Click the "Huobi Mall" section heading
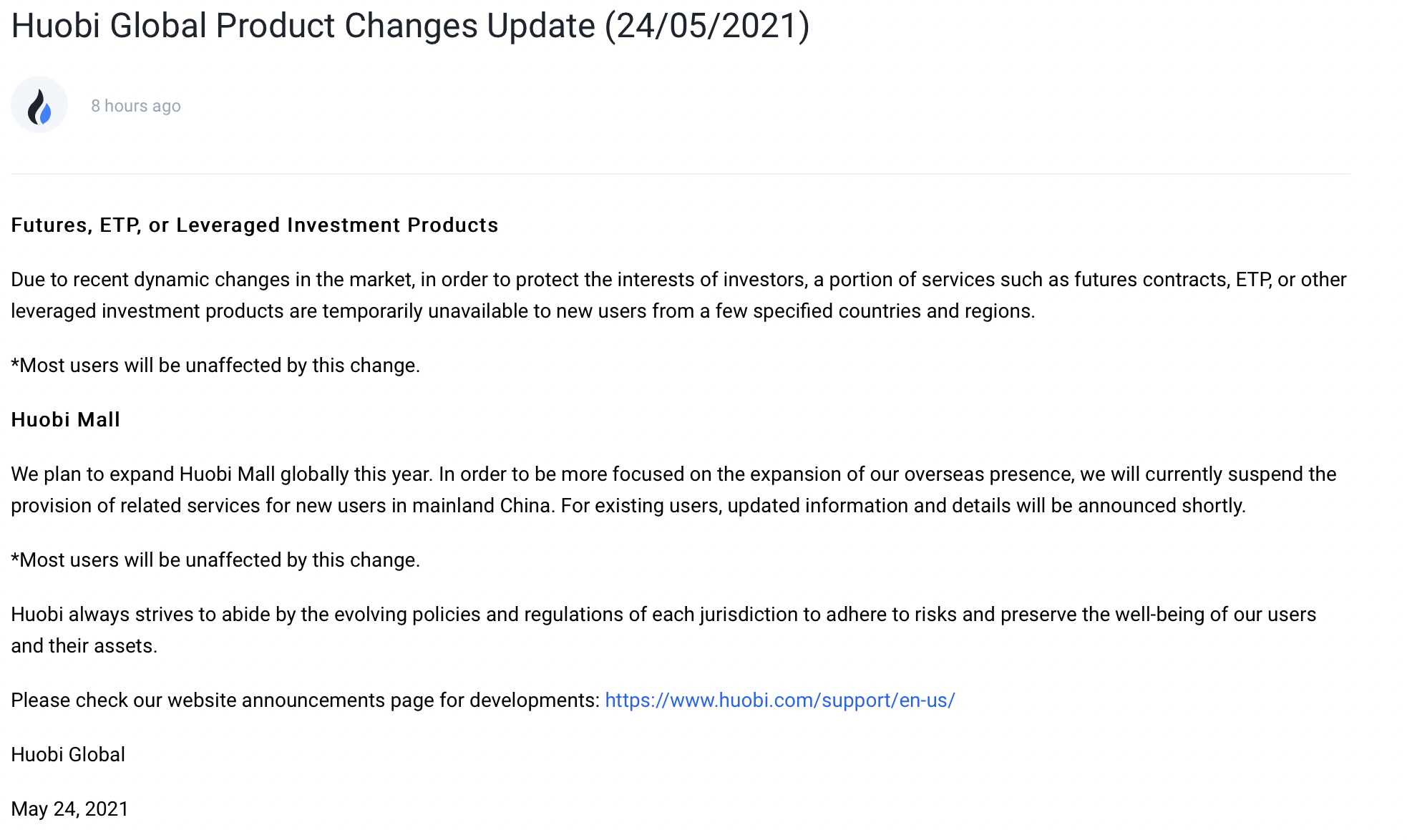 (65, 419)
